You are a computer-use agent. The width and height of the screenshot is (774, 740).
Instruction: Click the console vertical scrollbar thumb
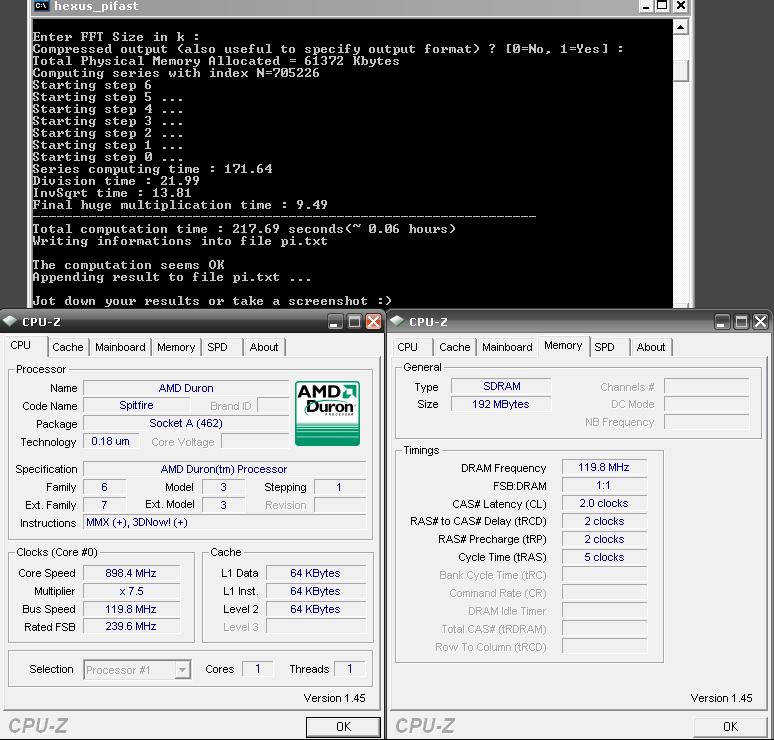(681, 70)
